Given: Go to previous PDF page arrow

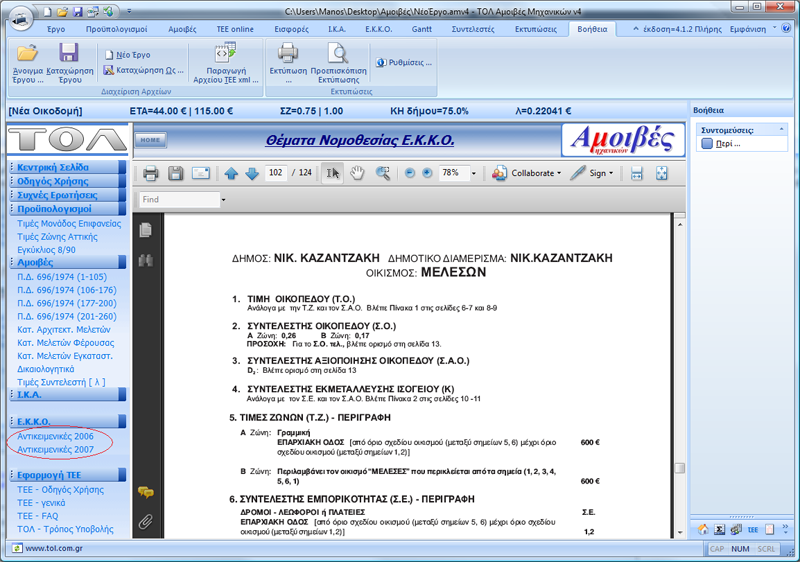Looking at the screenshot, I should [231, 173].
